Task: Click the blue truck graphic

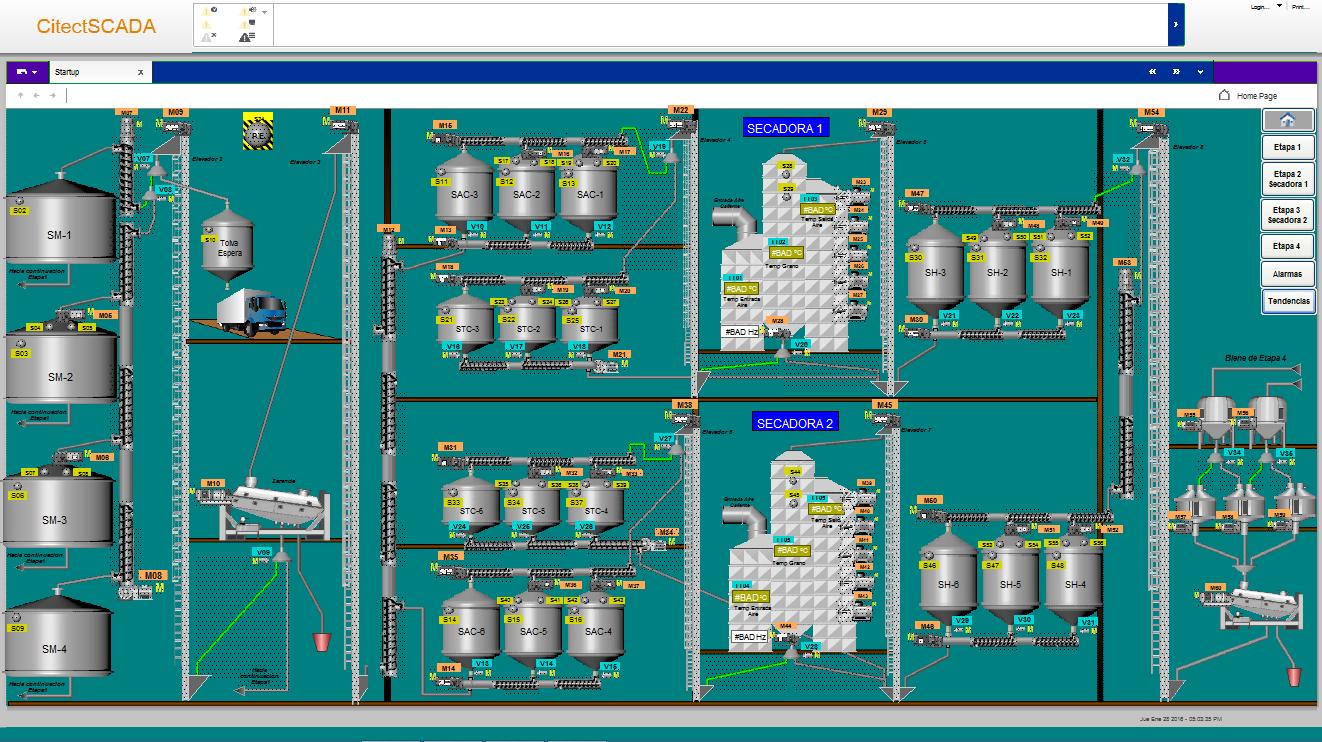Action: click(251, 311)
